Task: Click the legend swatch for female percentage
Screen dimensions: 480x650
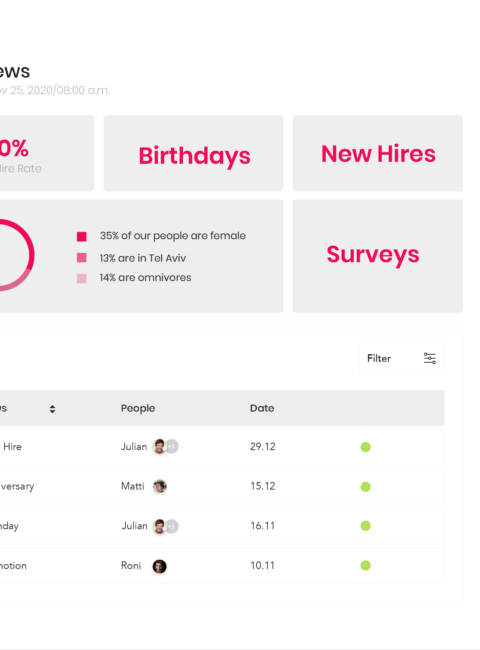Action: point(82,236)
